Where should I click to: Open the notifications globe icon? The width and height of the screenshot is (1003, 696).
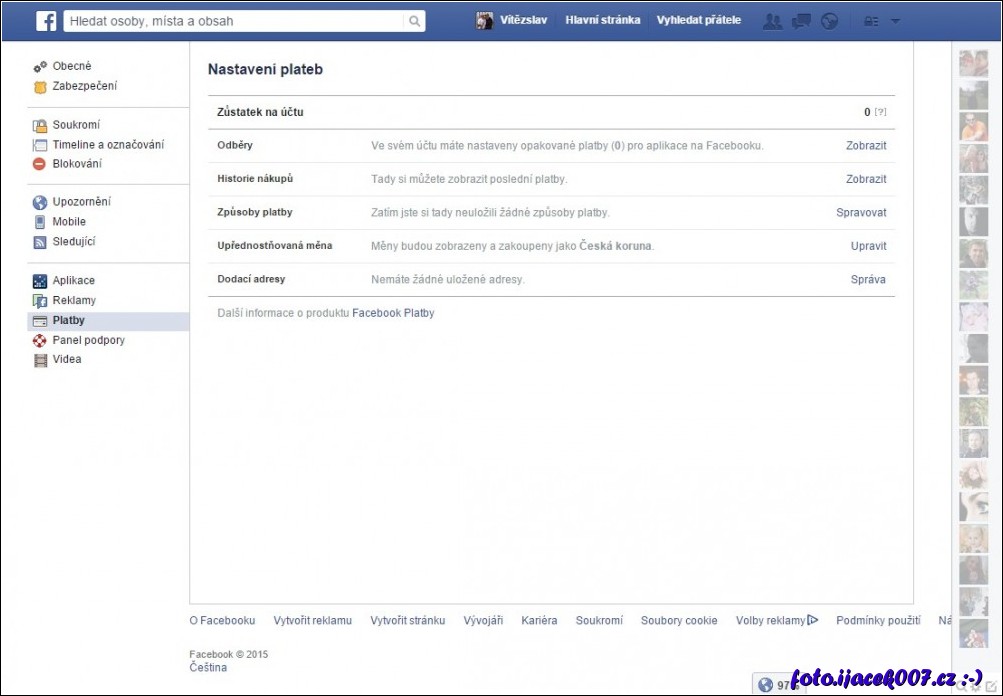coord(829,21)
